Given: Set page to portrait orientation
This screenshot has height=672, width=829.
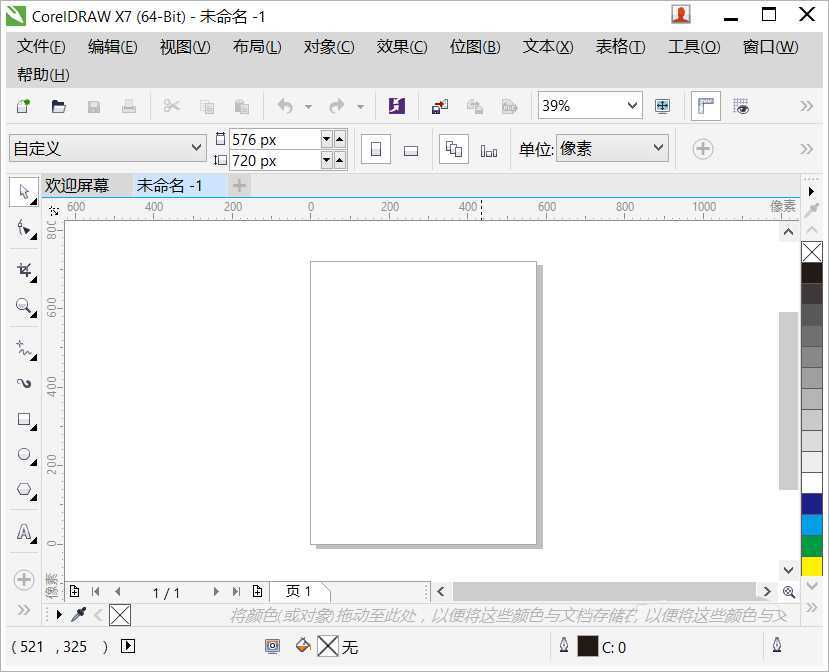Looking at the screenshot, I should click(x=376, y=150).
